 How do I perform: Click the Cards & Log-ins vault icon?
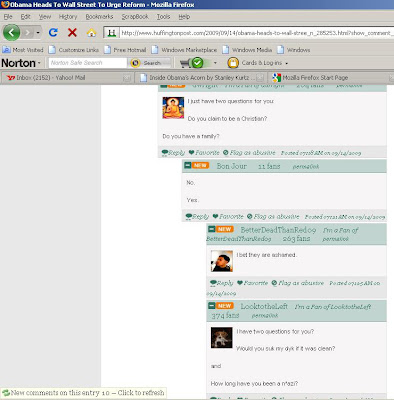tap(233, 63)
